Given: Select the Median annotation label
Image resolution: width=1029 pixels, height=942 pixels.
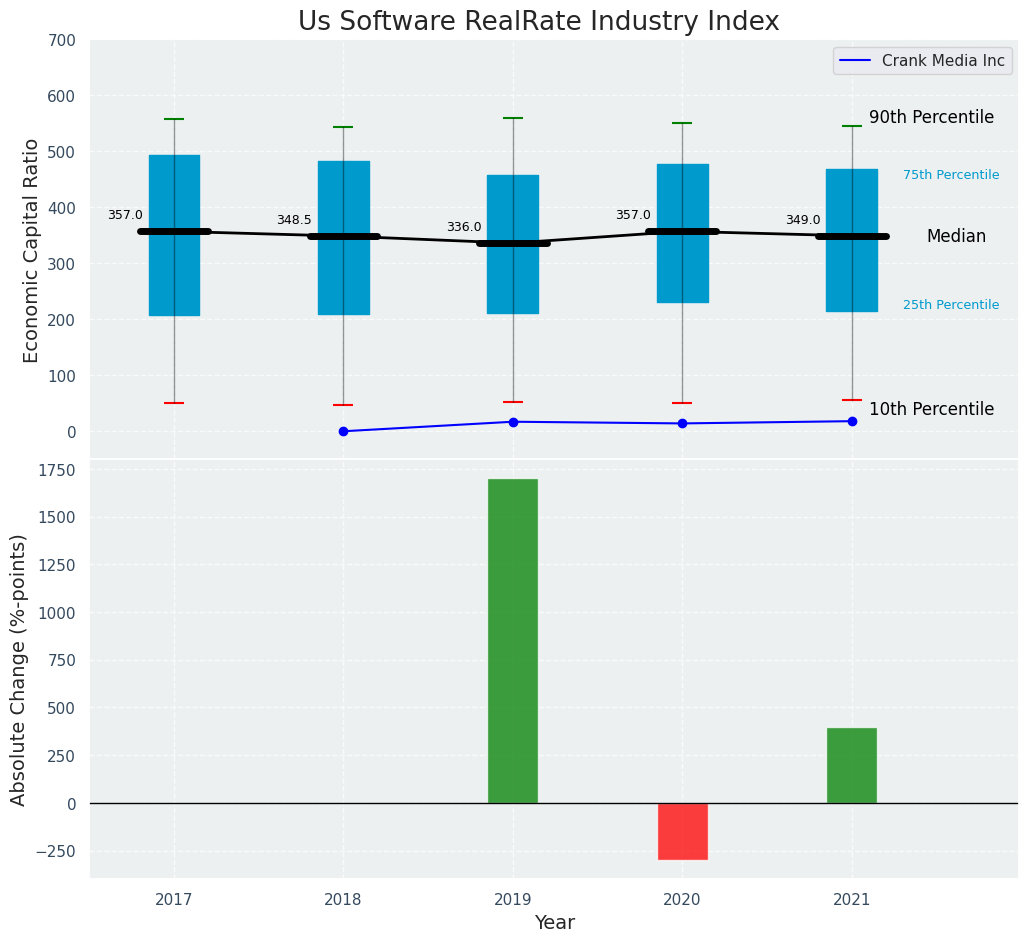Looking at the screenshot, I should click(955, 237).
